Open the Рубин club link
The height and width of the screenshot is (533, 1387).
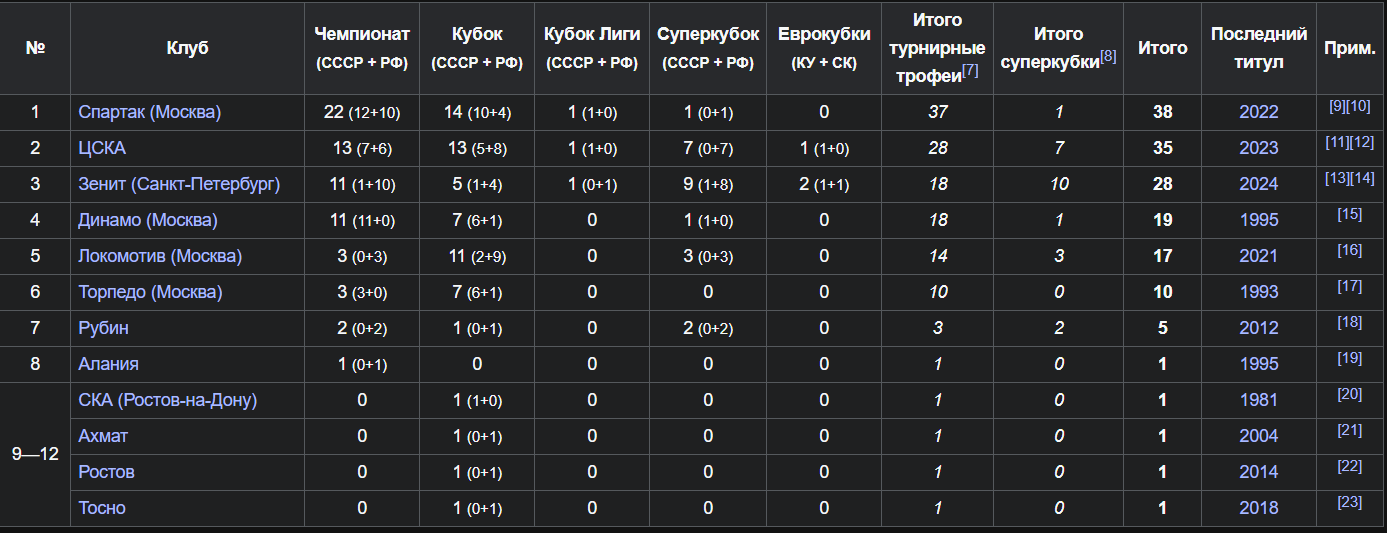pos(104,328)
